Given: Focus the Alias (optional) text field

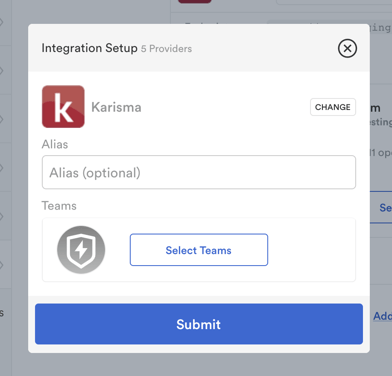Looking at the screenshot, I should pyautogui.click(x=199, y=172).
